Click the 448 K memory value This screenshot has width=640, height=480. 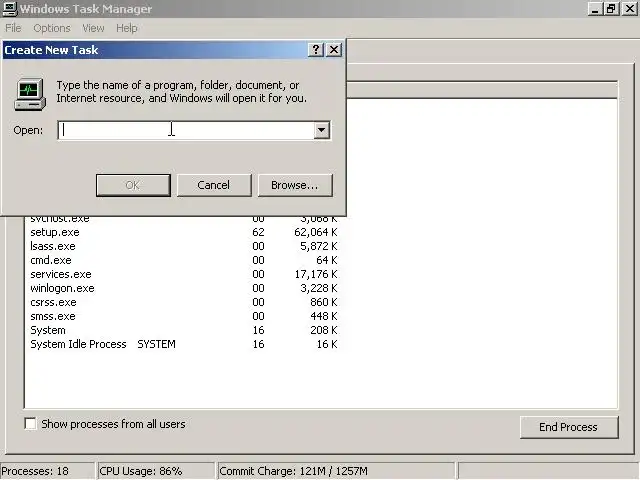(x=324, y=316)
